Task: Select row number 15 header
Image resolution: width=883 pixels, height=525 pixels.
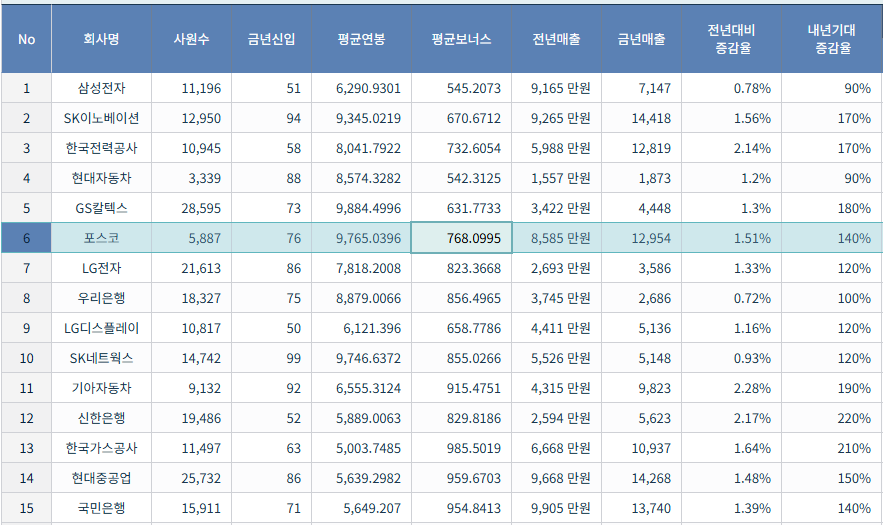Action: 26,508
